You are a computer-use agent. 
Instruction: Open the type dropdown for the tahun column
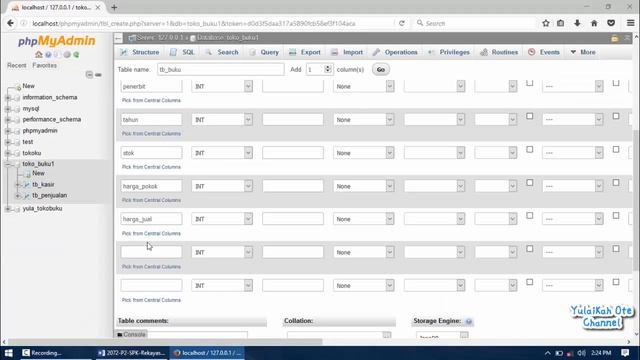[222, 120]
